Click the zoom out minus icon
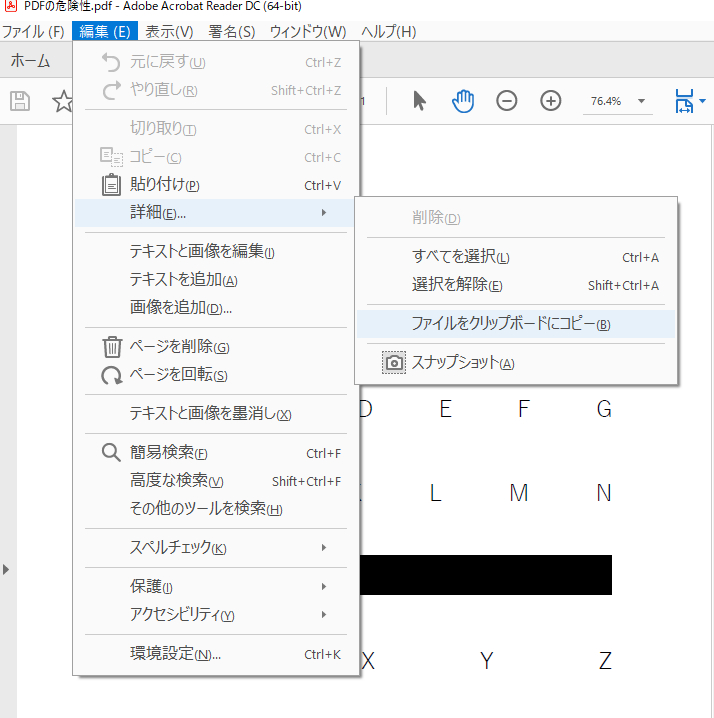Screen dimensions: 714x718 pos(507,101)
